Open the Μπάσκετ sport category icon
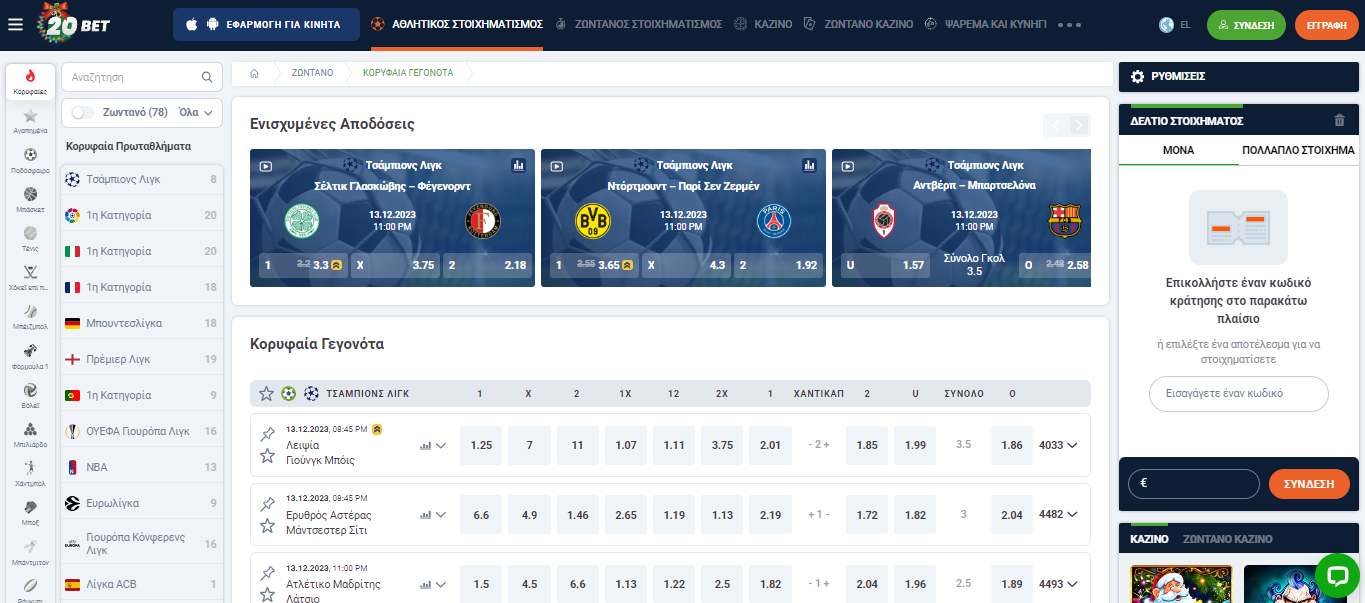This screenshot has height=603, width=1365. (30, 193)
